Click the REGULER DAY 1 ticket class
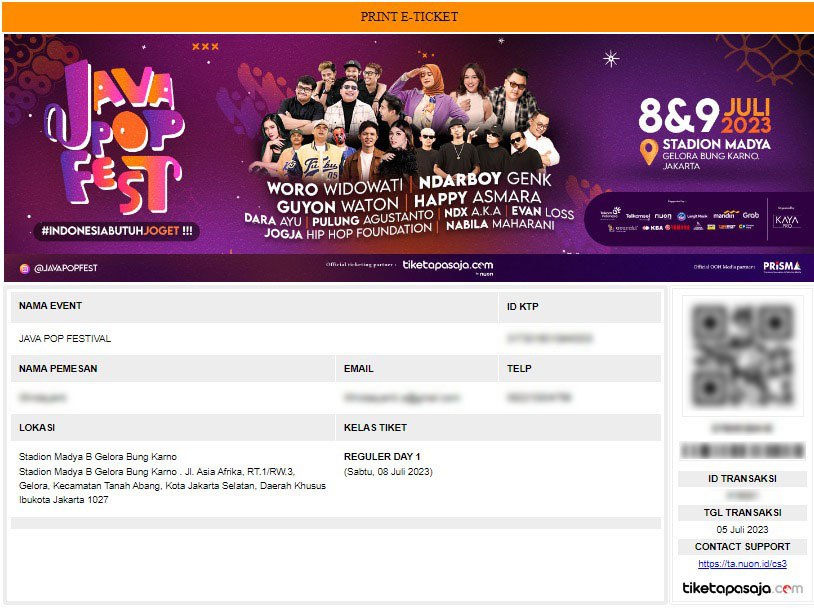Screen dimensions: 814x610 click(382, 457)
